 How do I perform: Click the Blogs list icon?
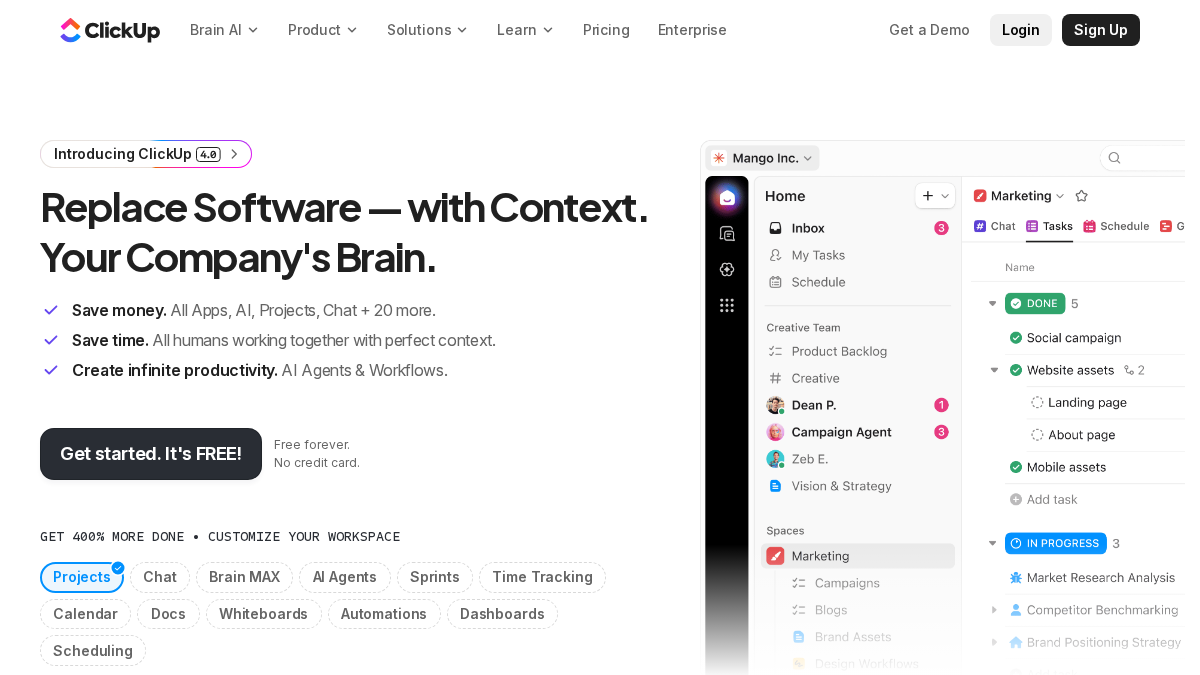tap(798, 610)
